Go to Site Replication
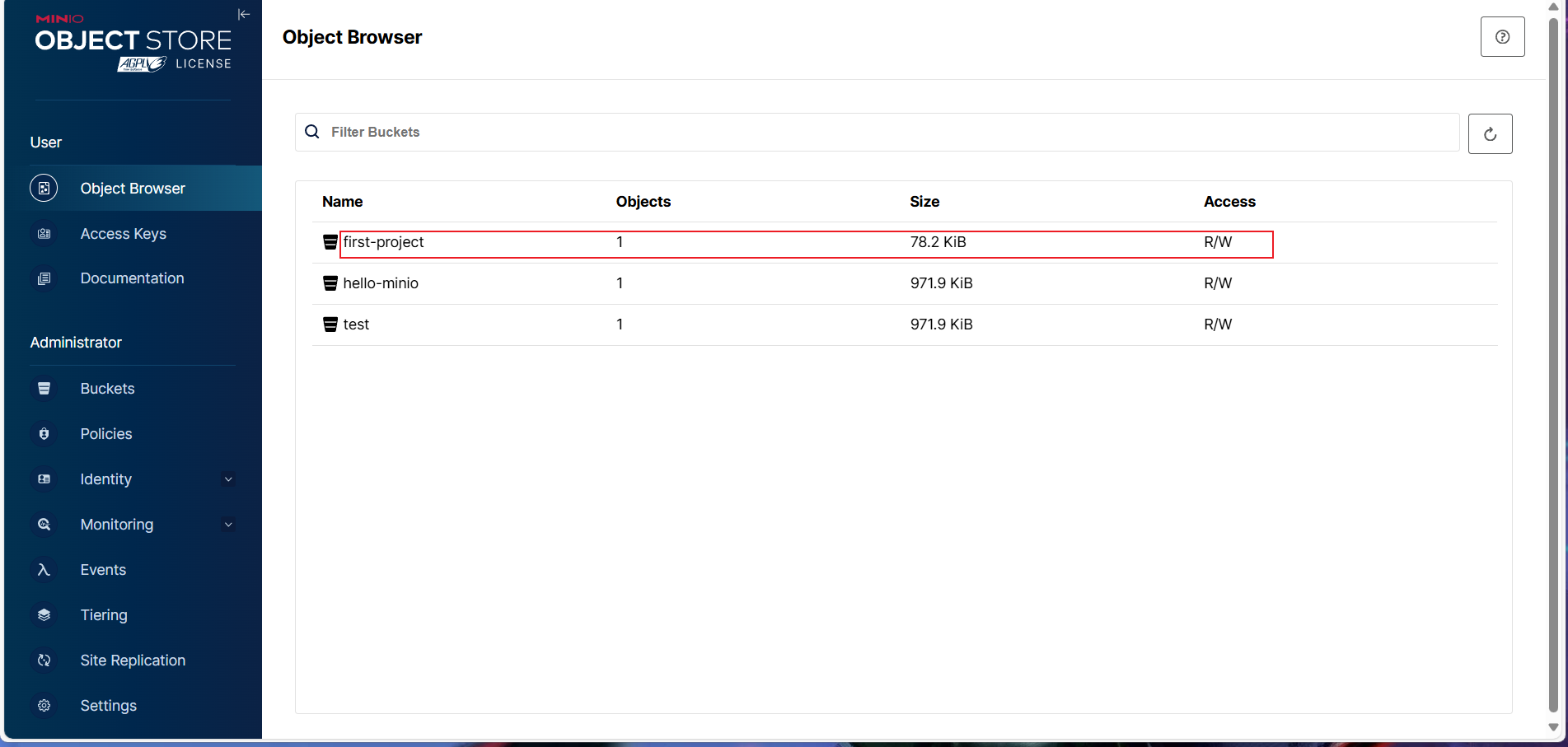 point(133,661)
